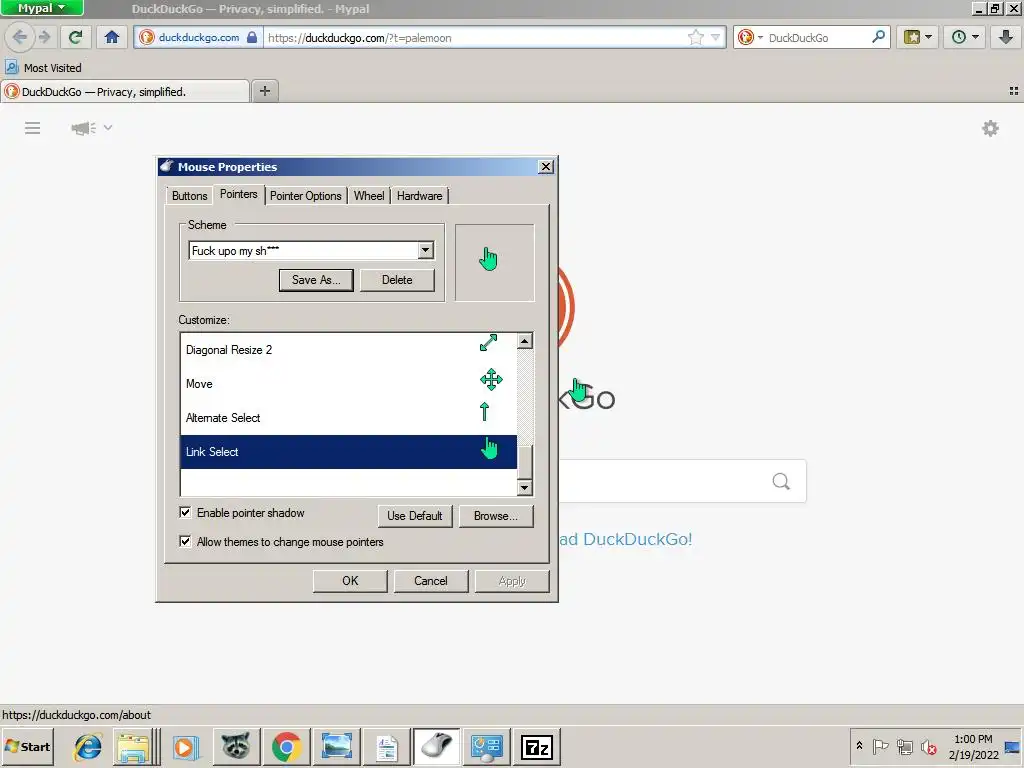Click the lock site identity icon
The image size is (1024, 768).
point(252,37)
